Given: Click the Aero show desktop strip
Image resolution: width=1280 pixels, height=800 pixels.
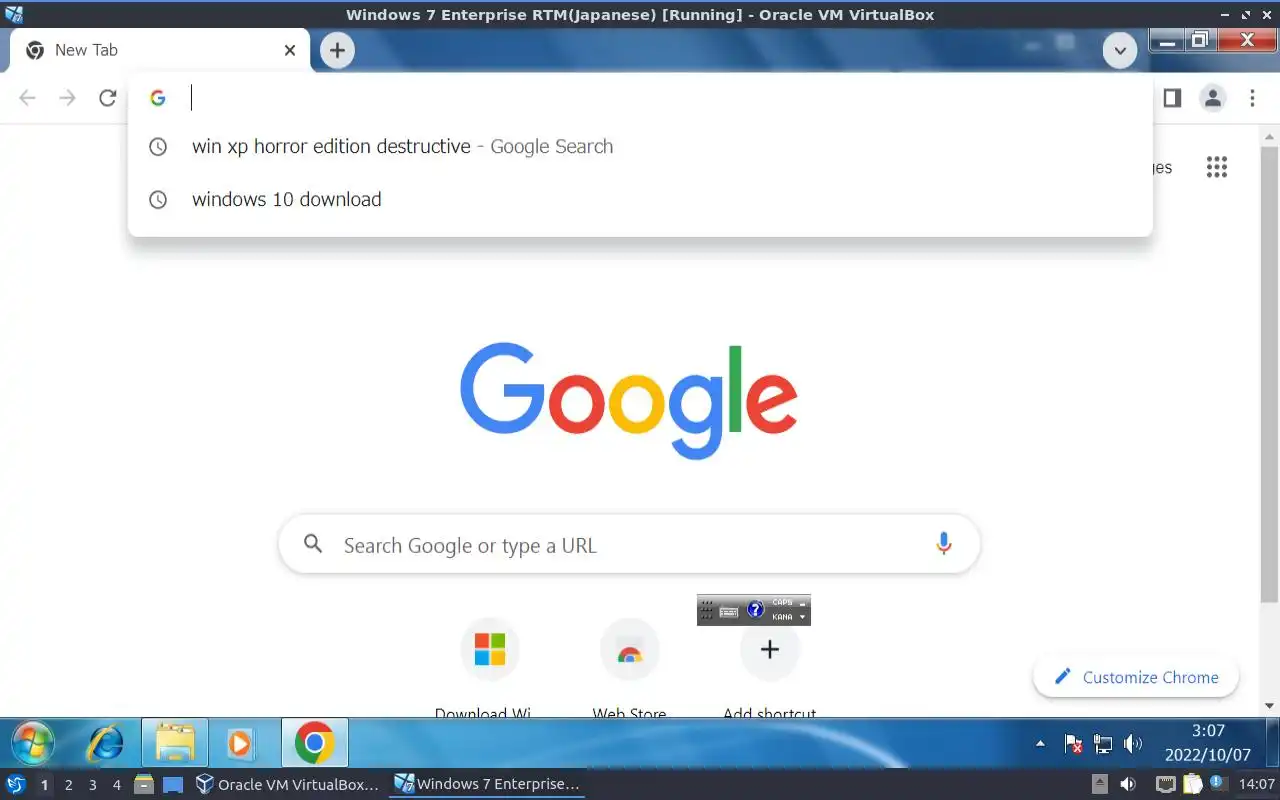Looking at the screenshot, I should (x=1271, y=743).
